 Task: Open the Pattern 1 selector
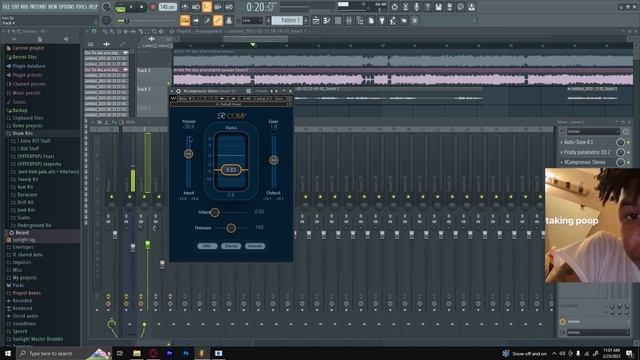[287, 20]
